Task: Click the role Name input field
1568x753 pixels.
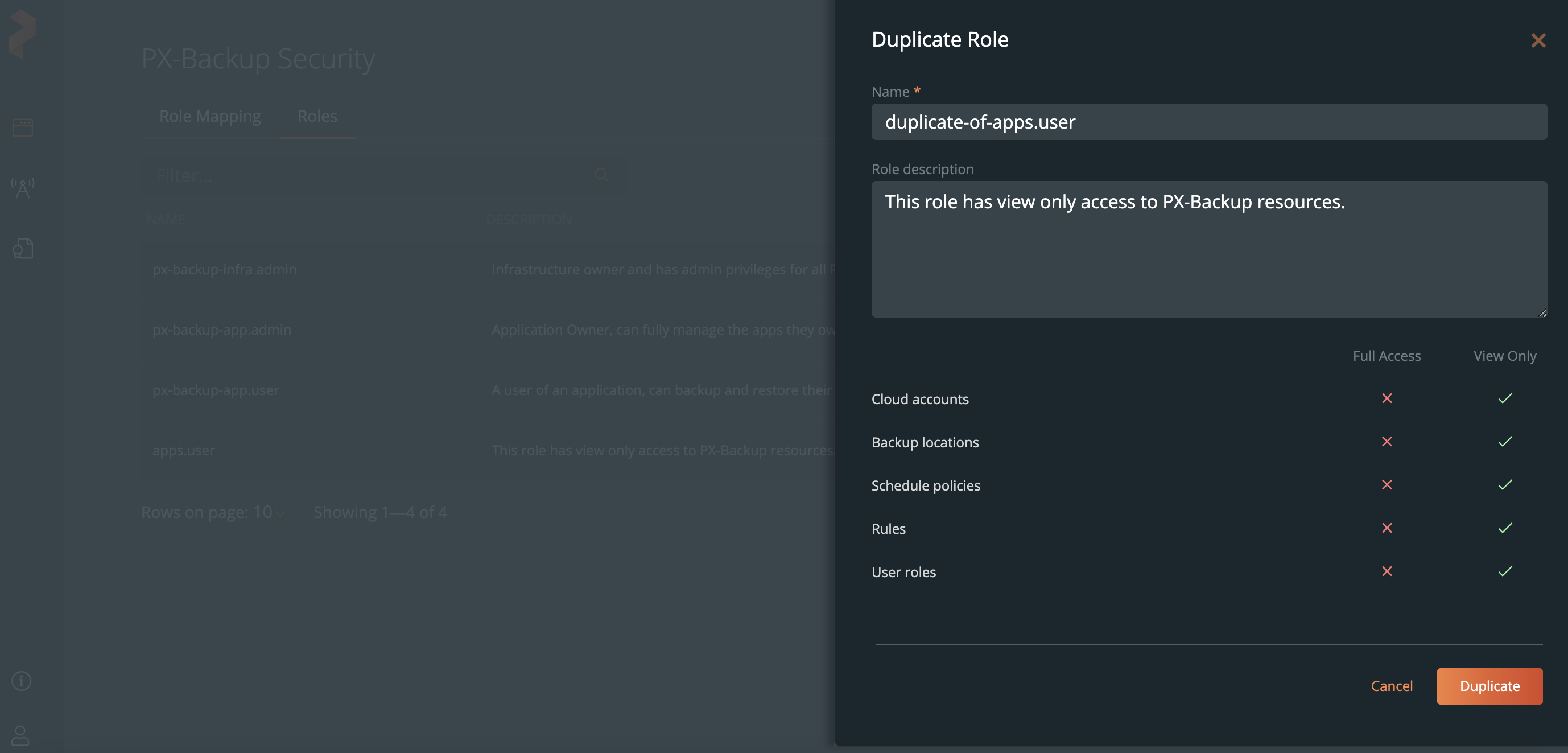Action: click(1208, 122)
